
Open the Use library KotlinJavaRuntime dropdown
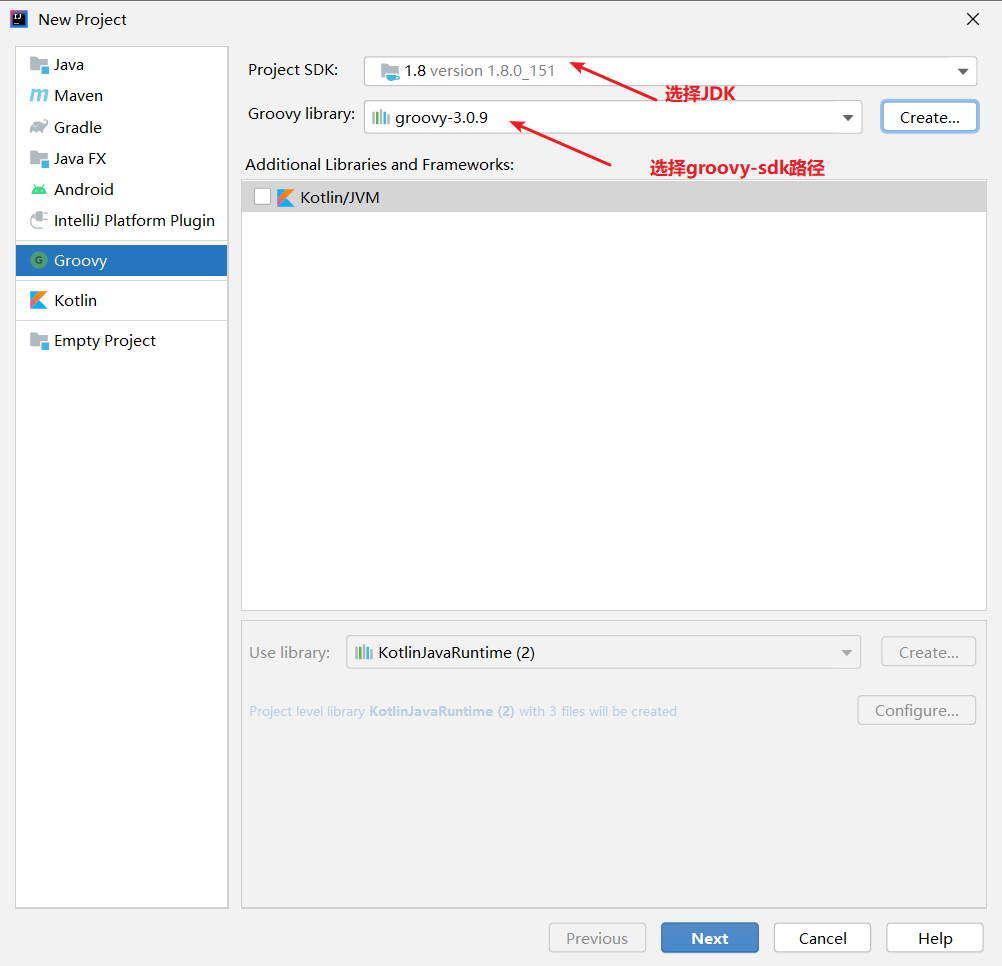603,652
